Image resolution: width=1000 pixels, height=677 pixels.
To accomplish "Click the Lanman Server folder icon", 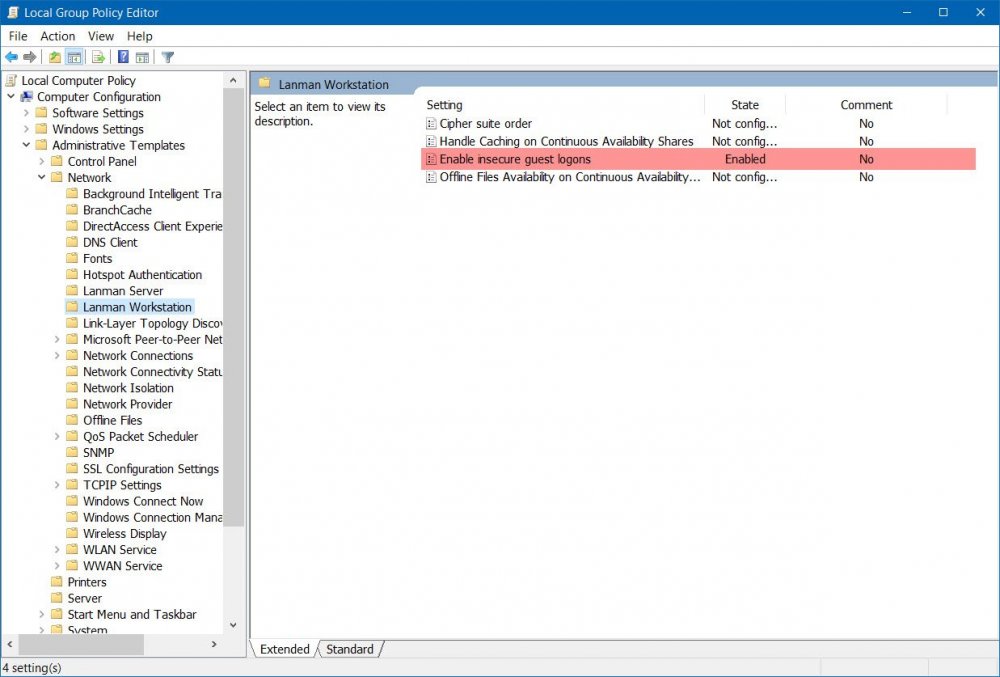I will click(x=72, y=291).
